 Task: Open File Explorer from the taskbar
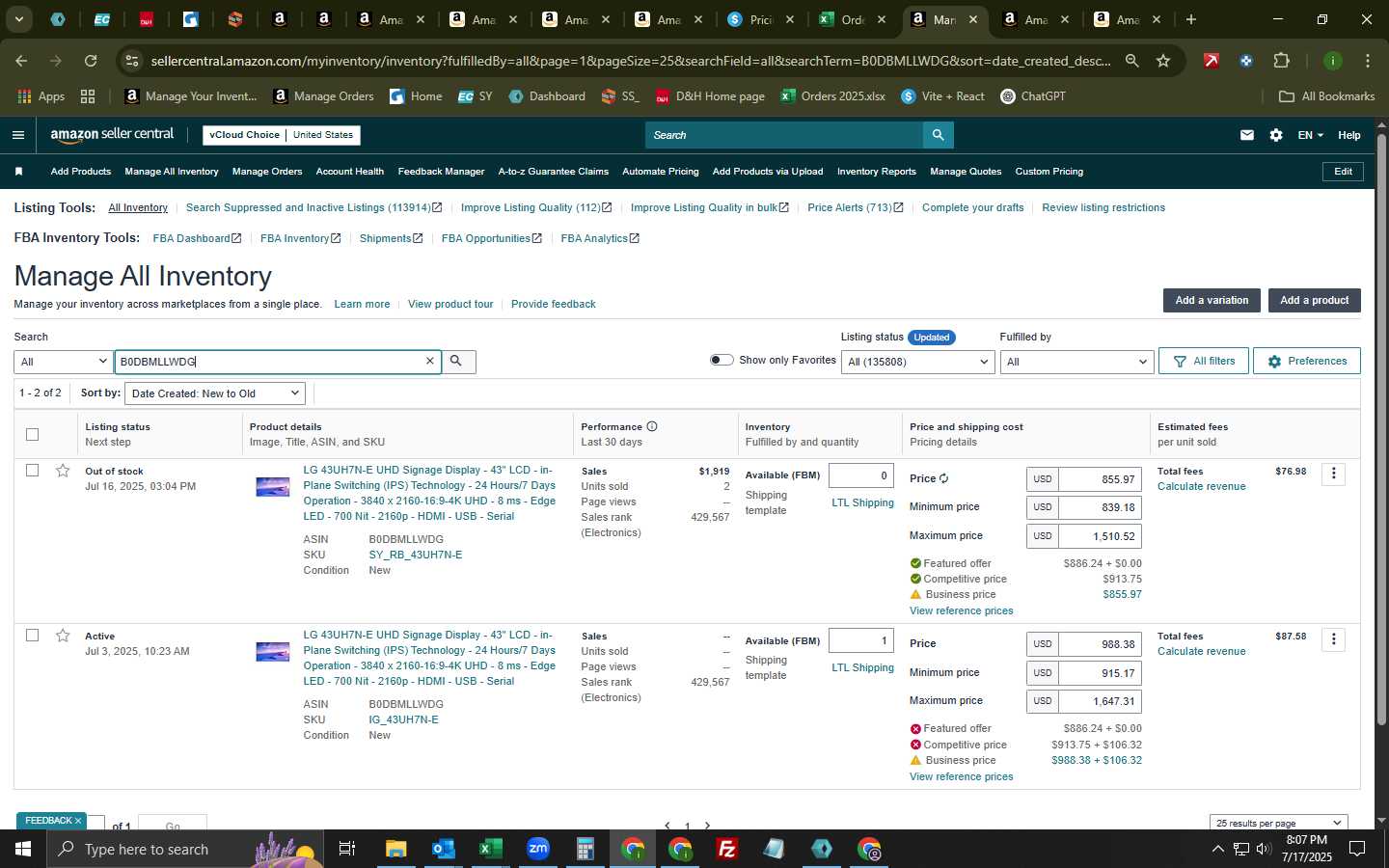point(395,849)
